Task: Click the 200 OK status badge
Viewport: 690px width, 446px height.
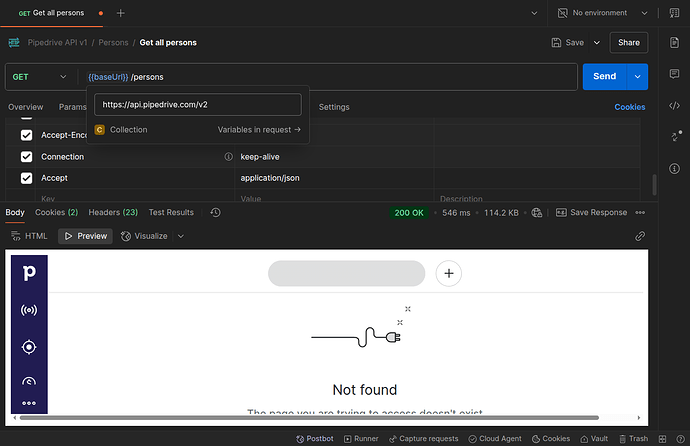Action: (409, 213)
